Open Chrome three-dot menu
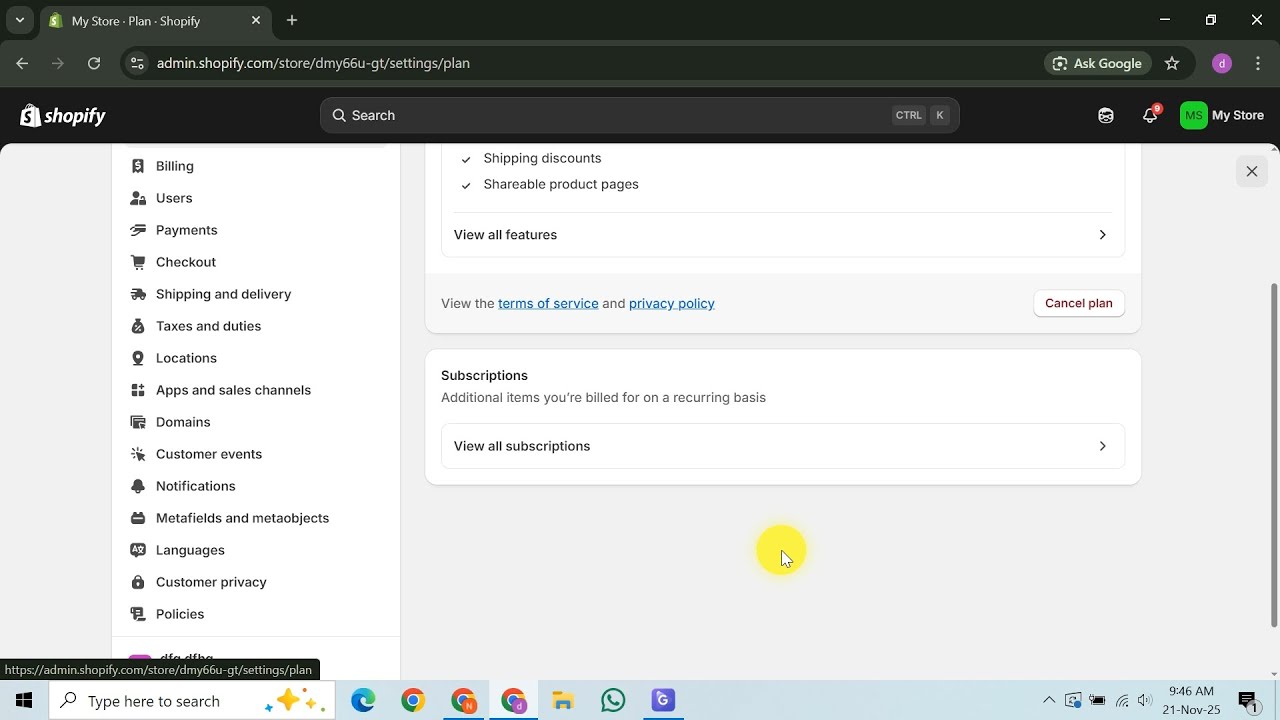This screenshot has width=1280, height=720. click(x=1258, y=63)
